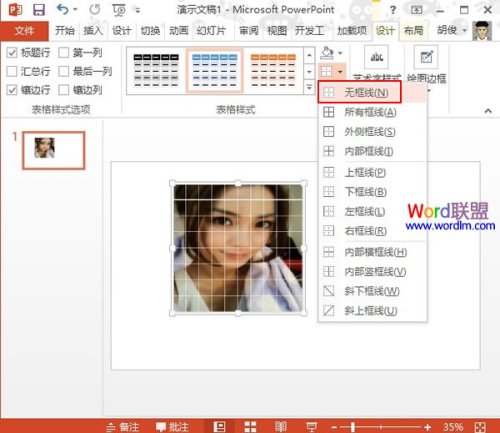500x433 pixels.
Task: Click the 备注 notes button
Action: point(123,427)
